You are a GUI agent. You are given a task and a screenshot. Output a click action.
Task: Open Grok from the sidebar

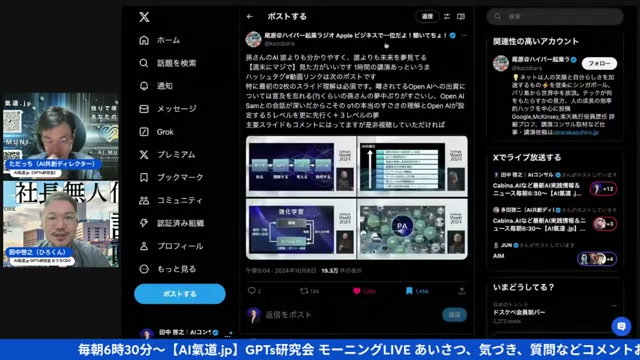[156, 132]
